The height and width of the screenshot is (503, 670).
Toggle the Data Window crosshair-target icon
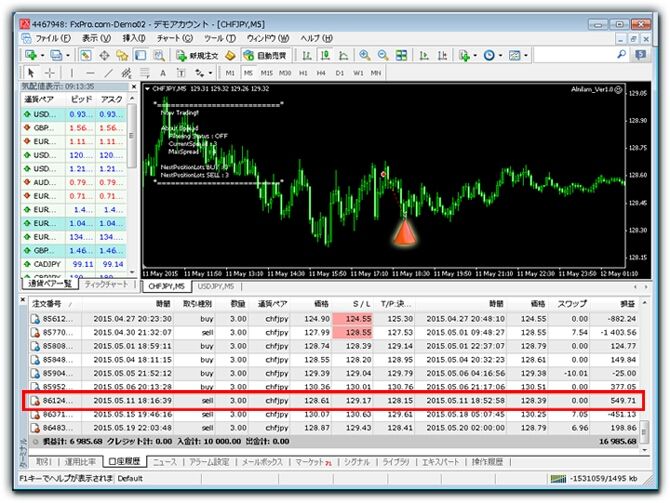[104, 56]
